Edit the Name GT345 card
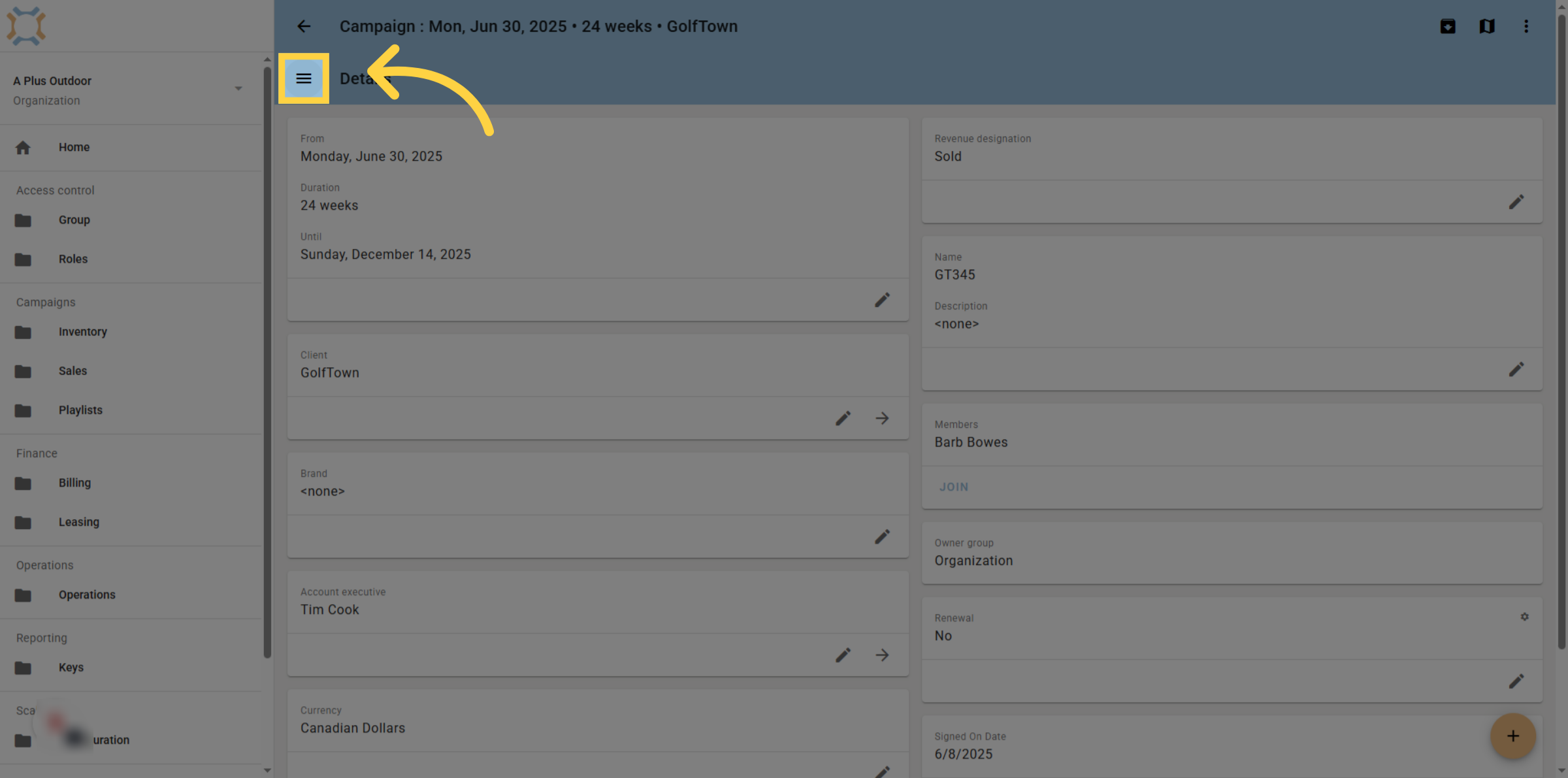This screenshot has height=778, width=1568. 1516,370
